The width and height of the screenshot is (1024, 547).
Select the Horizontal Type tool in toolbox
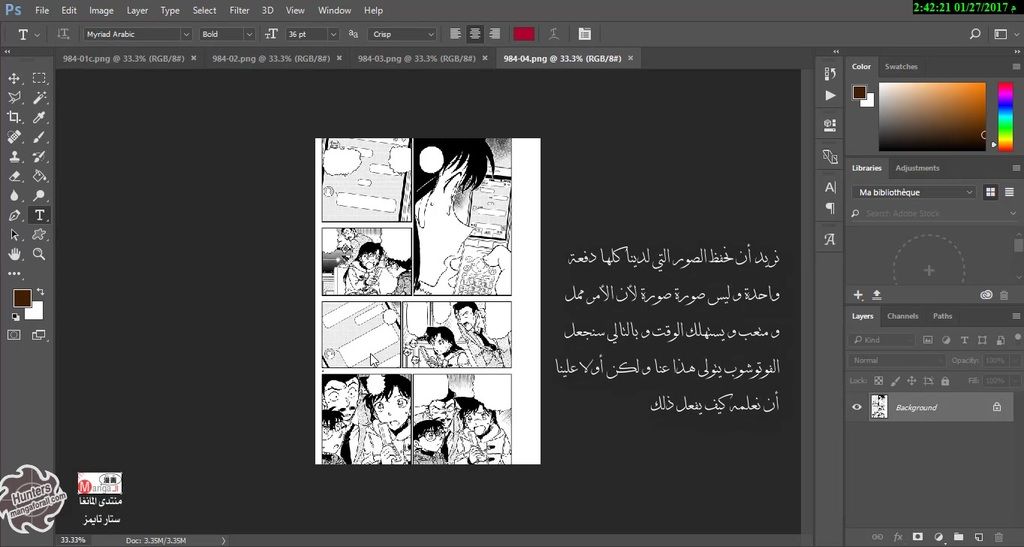pos(39,215)
